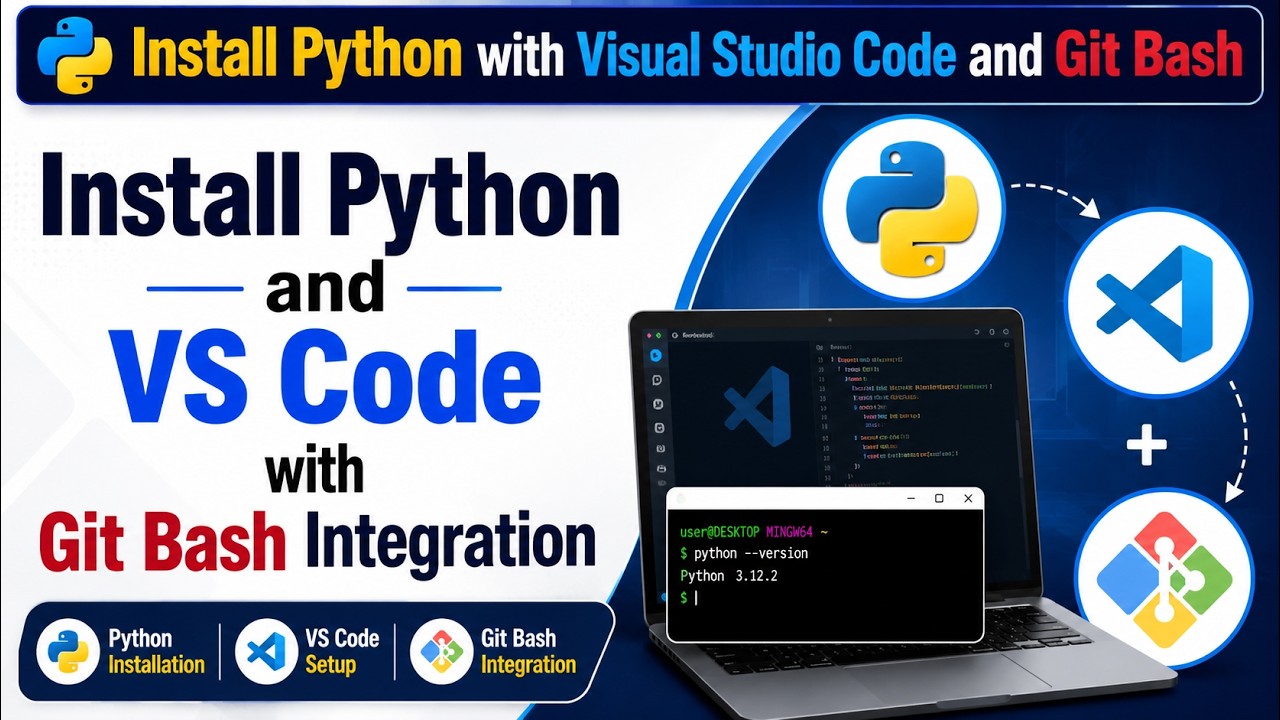Viewport: 1280px width, 720px height.
Task: Click the large VS Code logo circle
Action: tap(1158, 302)
